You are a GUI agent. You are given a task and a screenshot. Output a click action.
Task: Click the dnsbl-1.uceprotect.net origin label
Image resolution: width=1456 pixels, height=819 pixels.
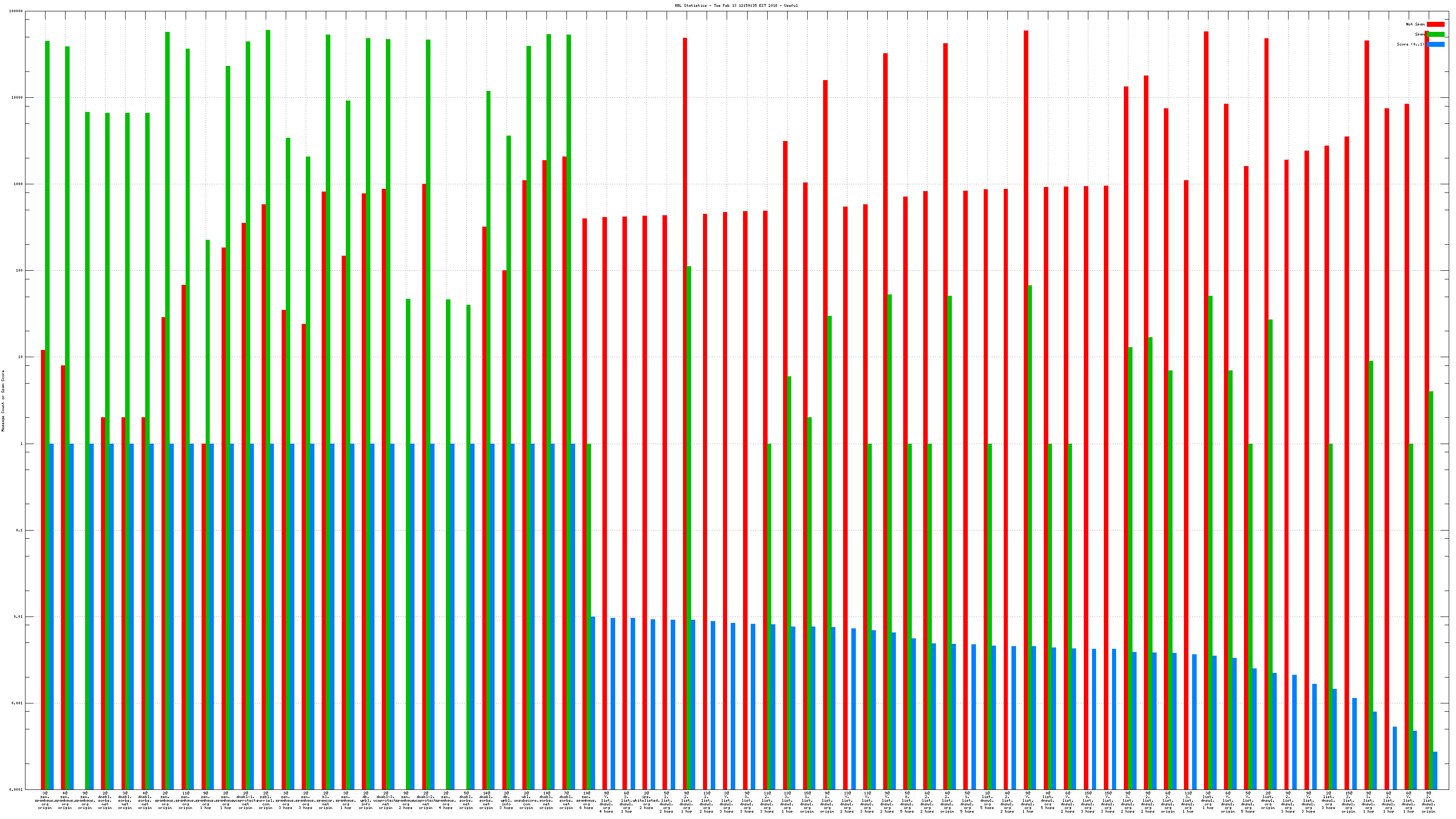pyautogui.click(x=245, y=800)
